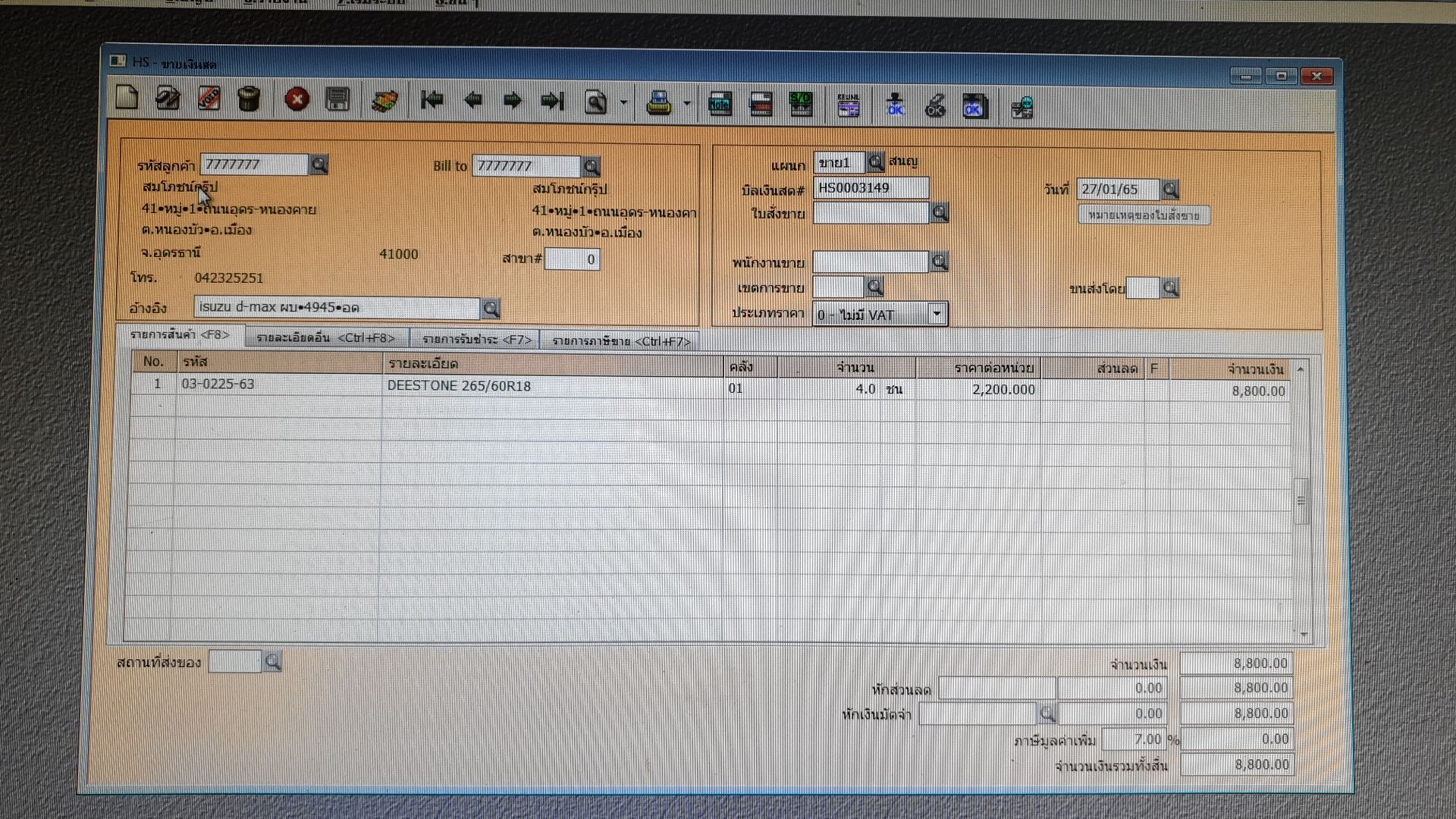Click the empty salesperson input field

(x=871, y=262)
